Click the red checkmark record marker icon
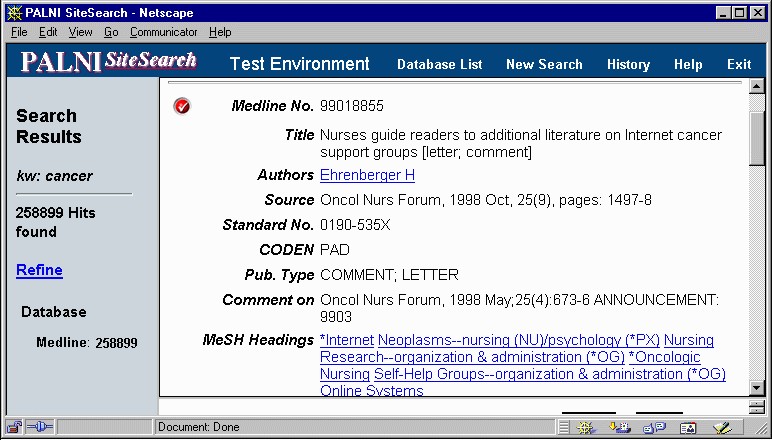Image resolution: width=772 pixels, height=440 pixels. pos(182,106)
